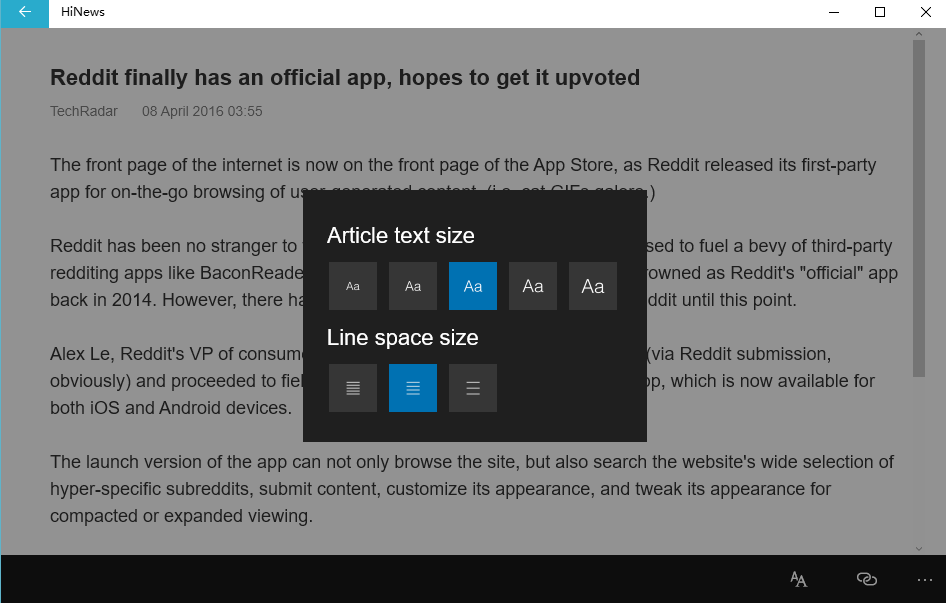Select the second smallest article text size
Image resolution: width=946 pixels, height=603 pixels.
click(413, 286)
